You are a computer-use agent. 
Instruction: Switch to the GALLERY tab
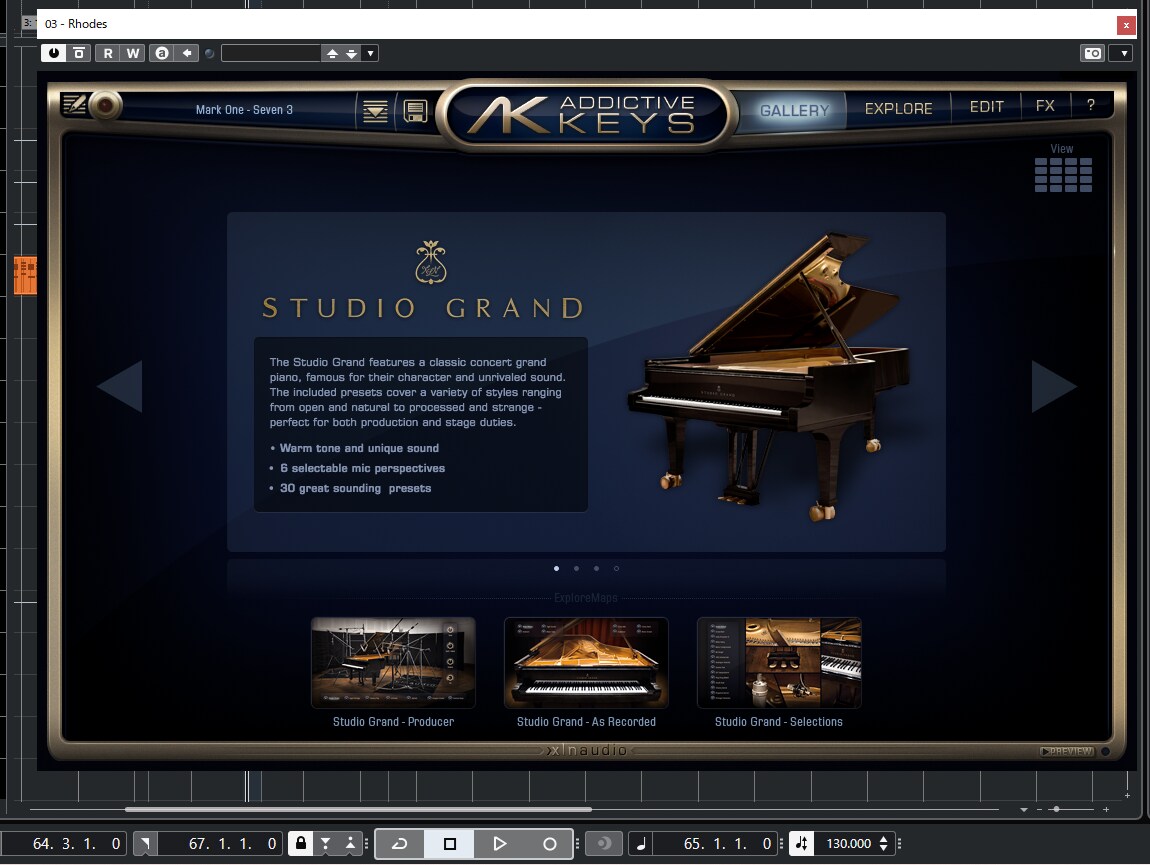[794, 110]
